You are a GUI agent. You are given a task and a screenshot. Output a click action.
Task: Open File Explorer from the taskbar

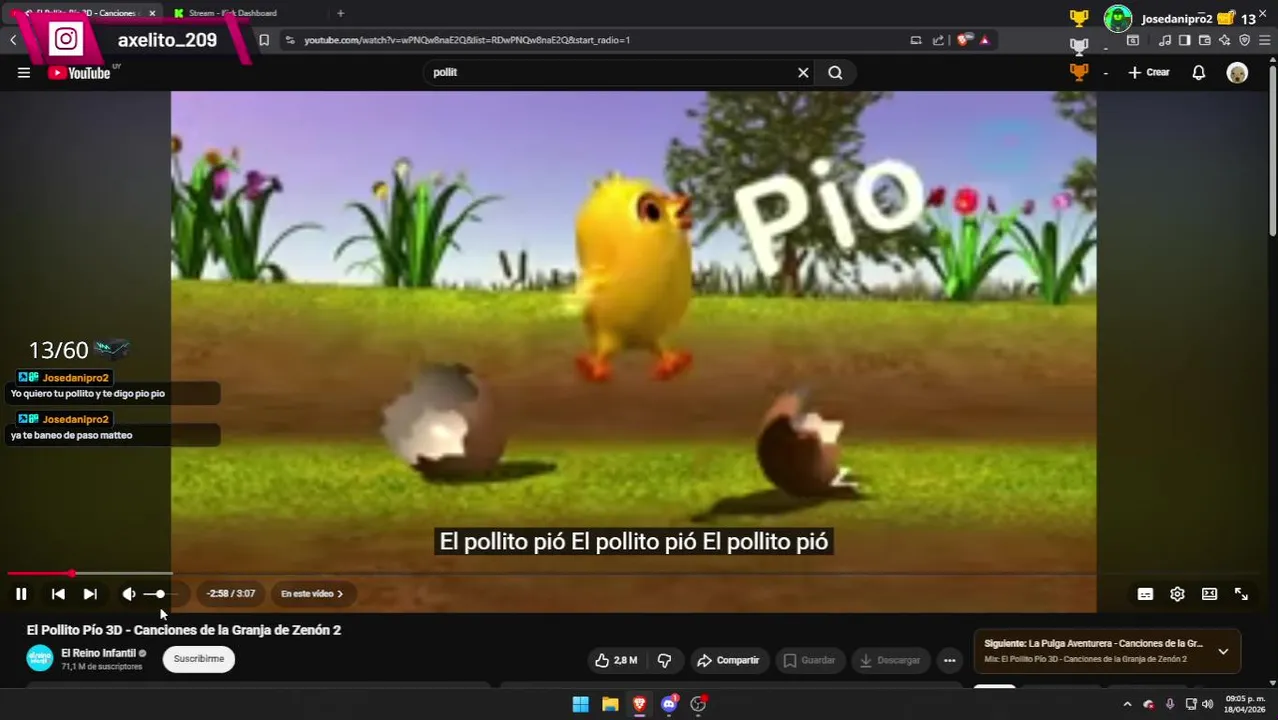pyautogui.click(x=610, y=704)
